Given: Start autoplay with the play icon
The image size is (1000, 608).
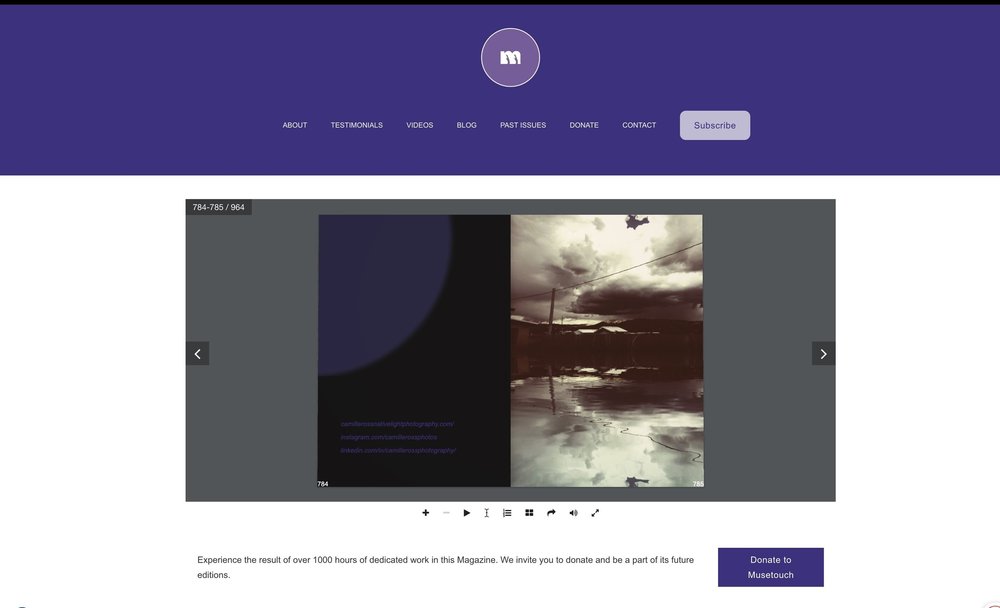Looking at the screenshot, I should (466, 513).
